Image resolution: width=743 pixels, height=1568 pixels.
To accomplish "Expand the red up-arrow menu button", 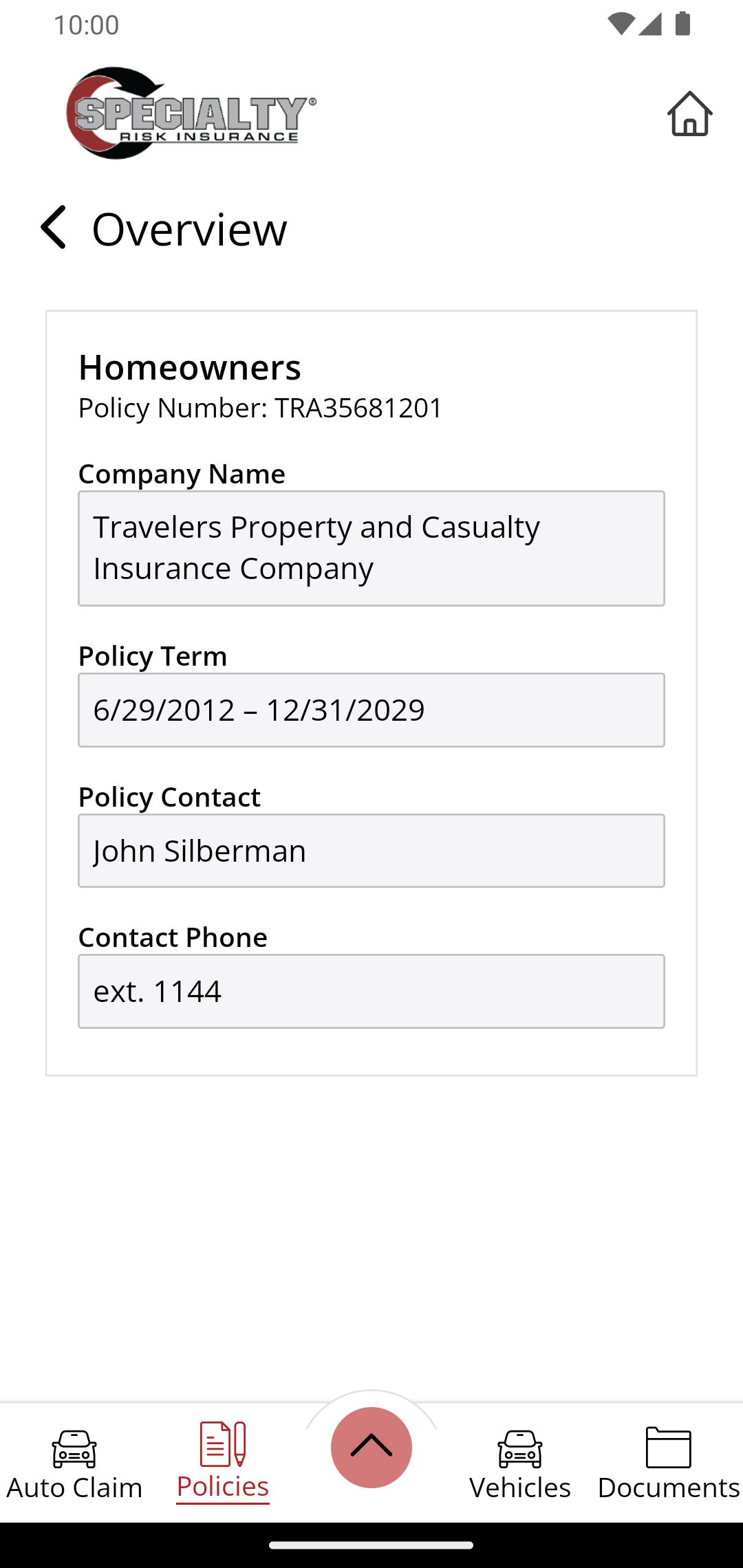I will (x=371, y=1447).
